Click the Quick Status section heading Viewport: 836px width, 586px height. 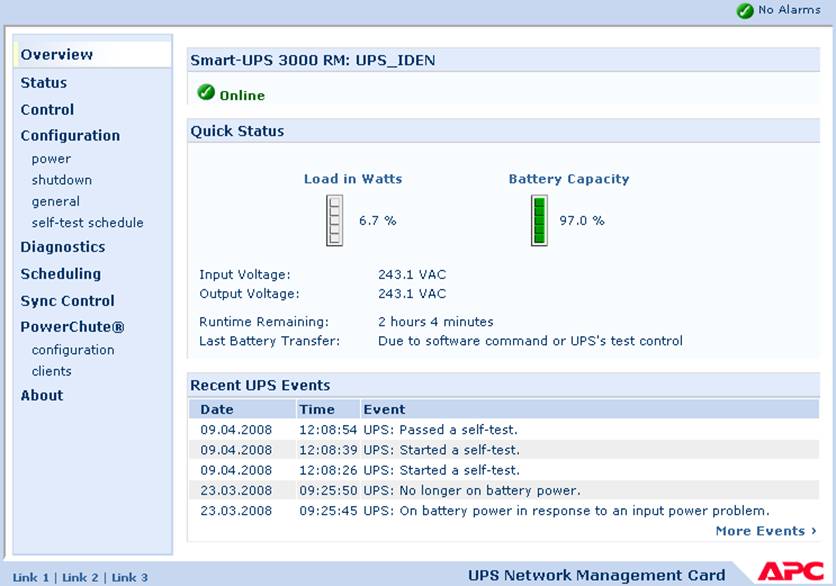click(x=237, y=131)
